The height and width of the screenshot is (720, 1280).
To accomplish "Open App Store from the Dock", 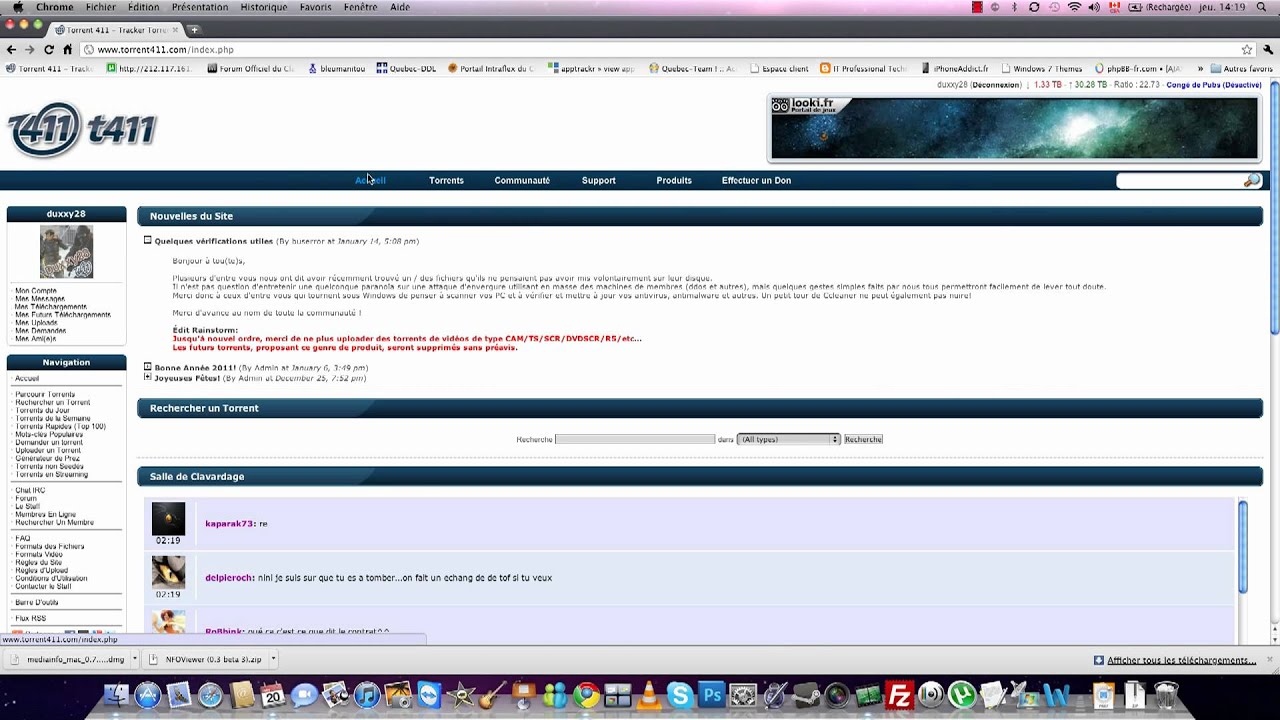I will pyautogui.click(x=148, y=695).
